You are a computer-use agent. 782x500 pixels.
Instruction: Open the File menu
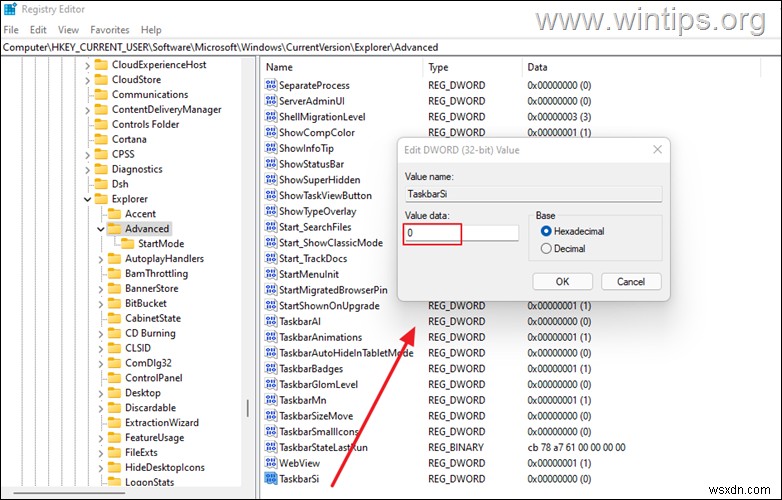tap(11, 30)
